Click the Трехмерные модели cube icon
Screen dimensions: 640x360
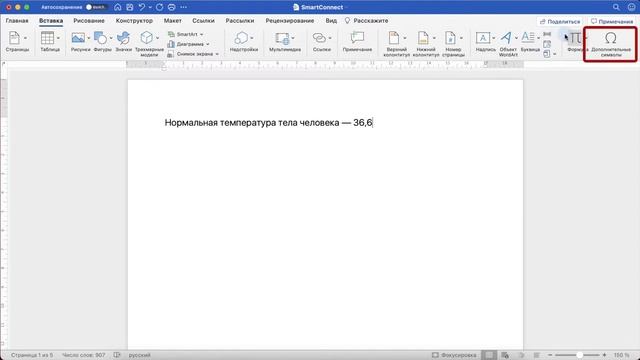point(146,38)
